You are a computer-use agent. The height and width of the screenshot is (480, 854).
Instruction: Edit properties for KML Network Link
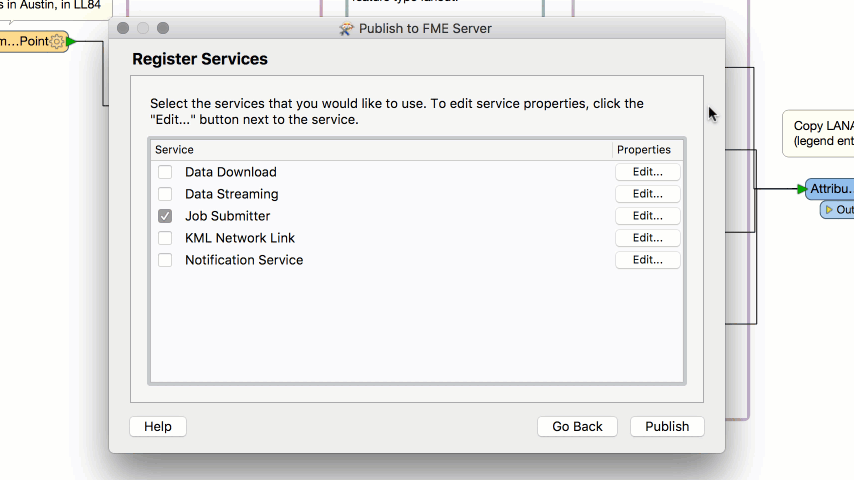point(648,238)
